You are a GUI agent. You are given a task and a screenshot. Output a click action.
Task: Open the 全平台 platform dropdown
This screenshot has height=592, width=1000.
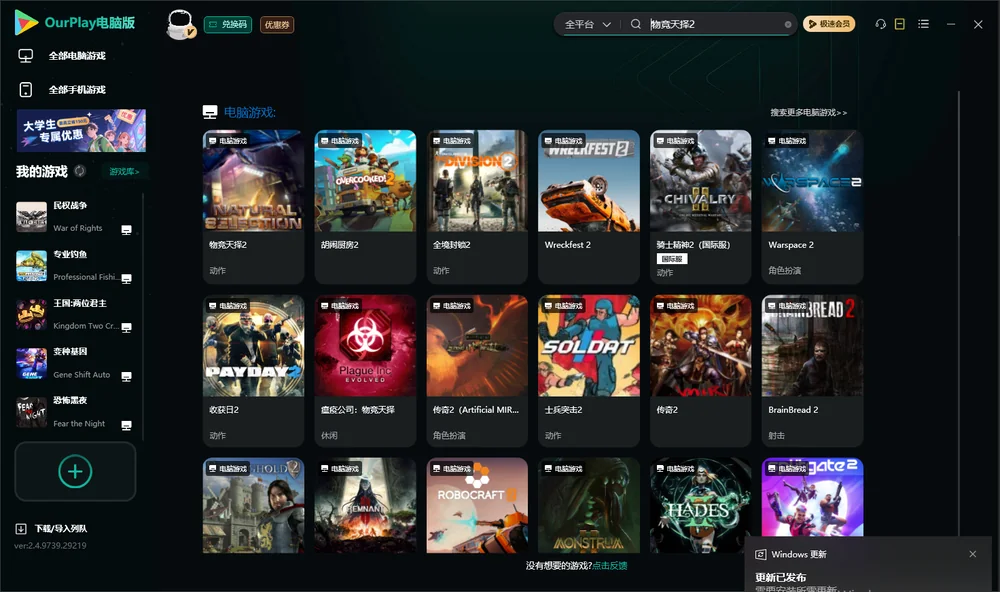click(587, 24)
